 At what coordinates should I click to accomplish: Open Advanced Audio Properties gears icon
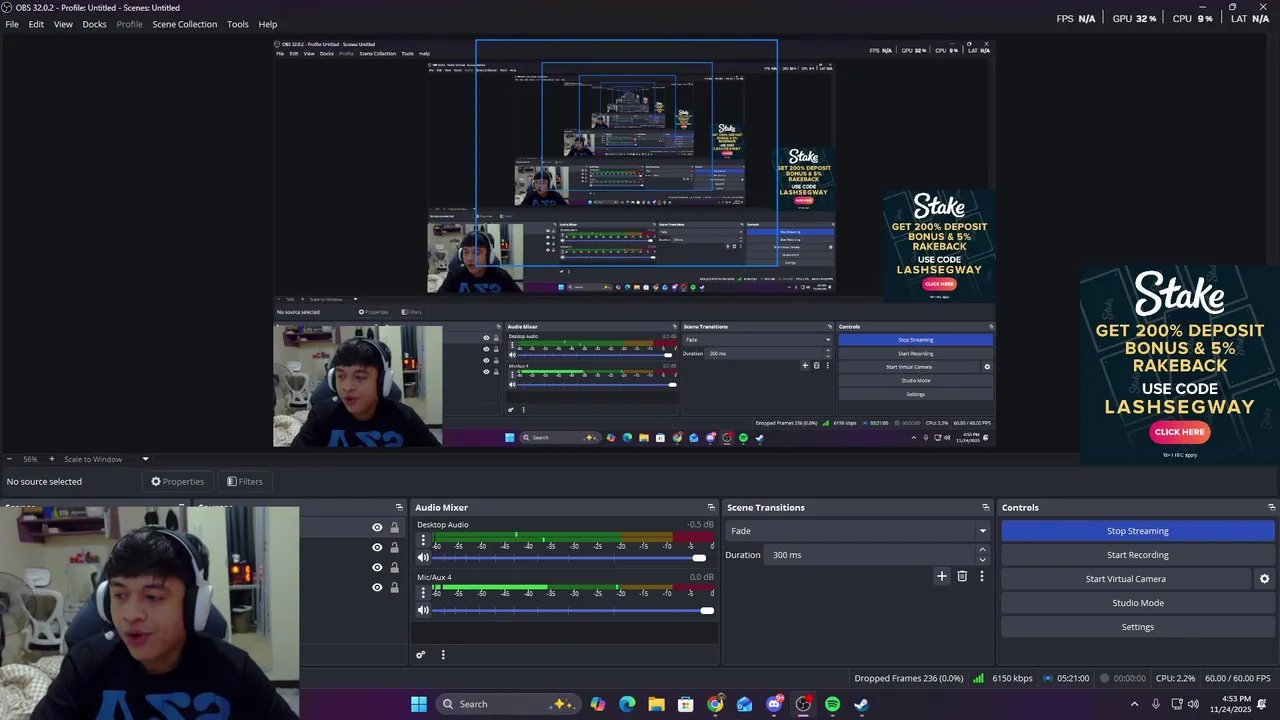click(421, 655)
